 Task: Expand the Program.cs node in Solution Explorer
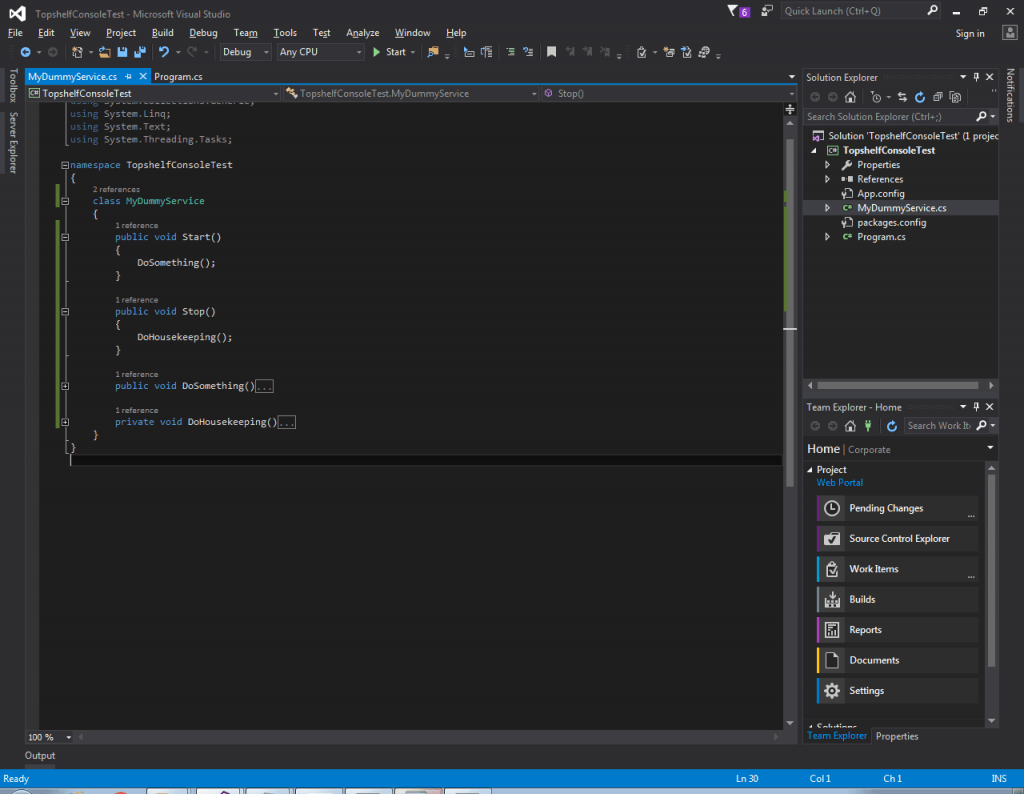pyautogui.click(x=827, y=237)
